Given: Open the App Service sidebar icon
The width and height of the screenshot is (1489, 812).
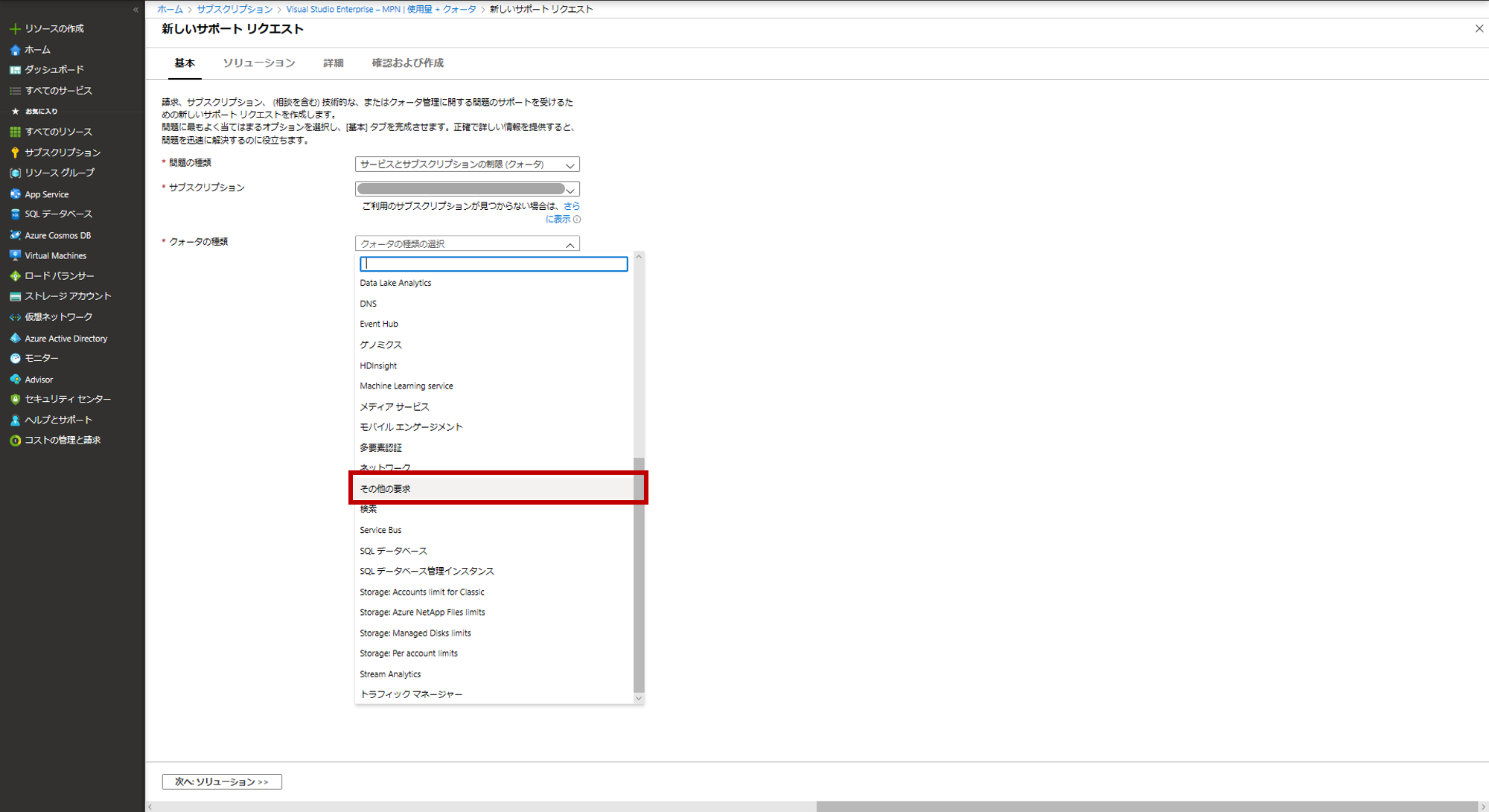Looking at the screenshot, I should point(15,194).
